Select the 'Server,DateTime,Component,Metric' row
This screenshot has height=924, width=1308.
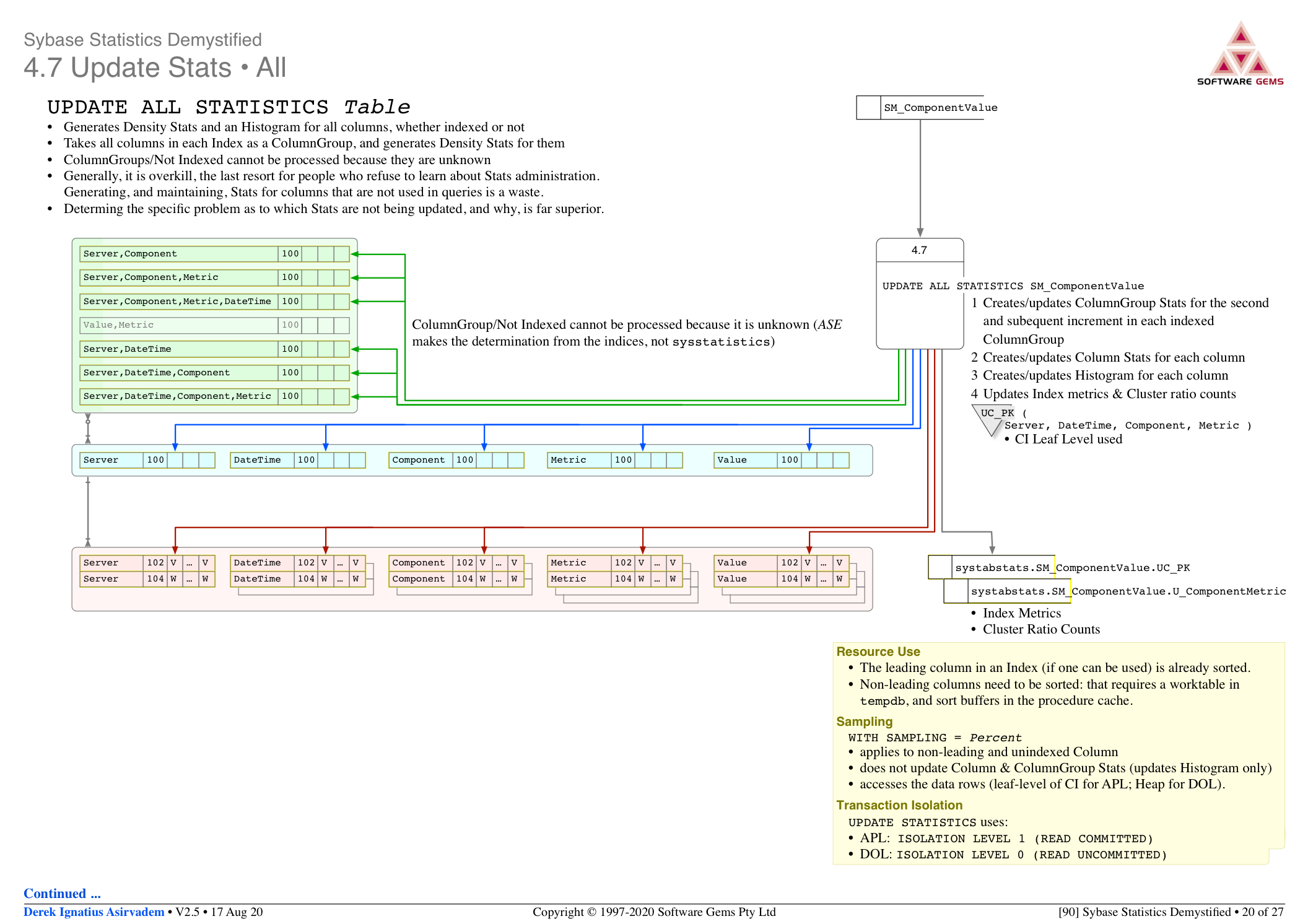(x=214, y=396)
